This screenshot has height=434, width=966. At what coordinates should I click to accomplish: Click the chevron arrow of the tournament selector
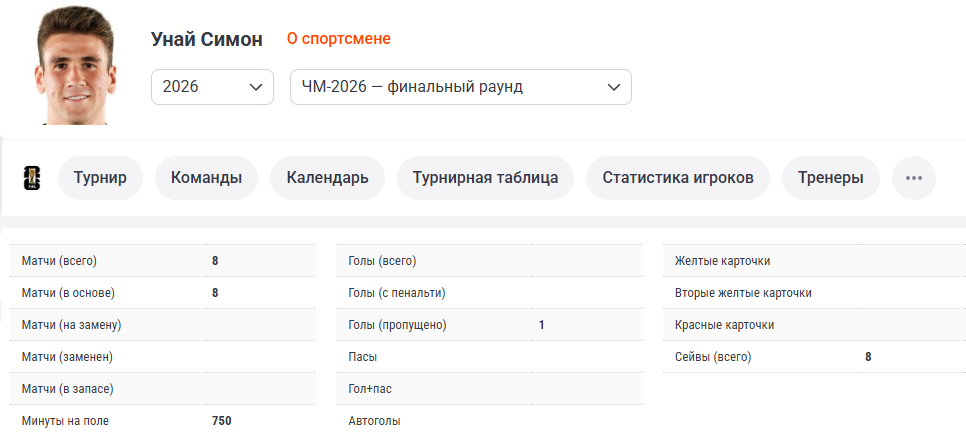click(614, 88)
